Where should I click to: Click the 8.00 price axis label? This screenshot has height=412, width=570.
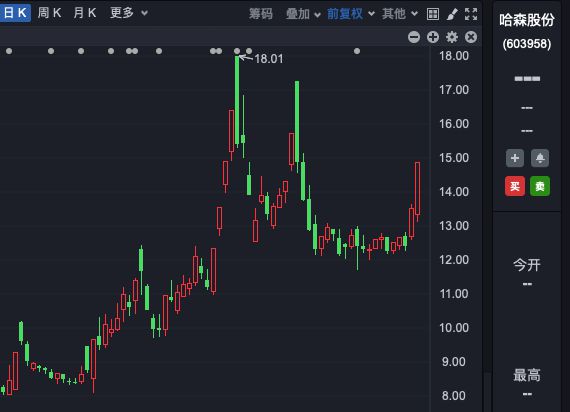point(453,396)
